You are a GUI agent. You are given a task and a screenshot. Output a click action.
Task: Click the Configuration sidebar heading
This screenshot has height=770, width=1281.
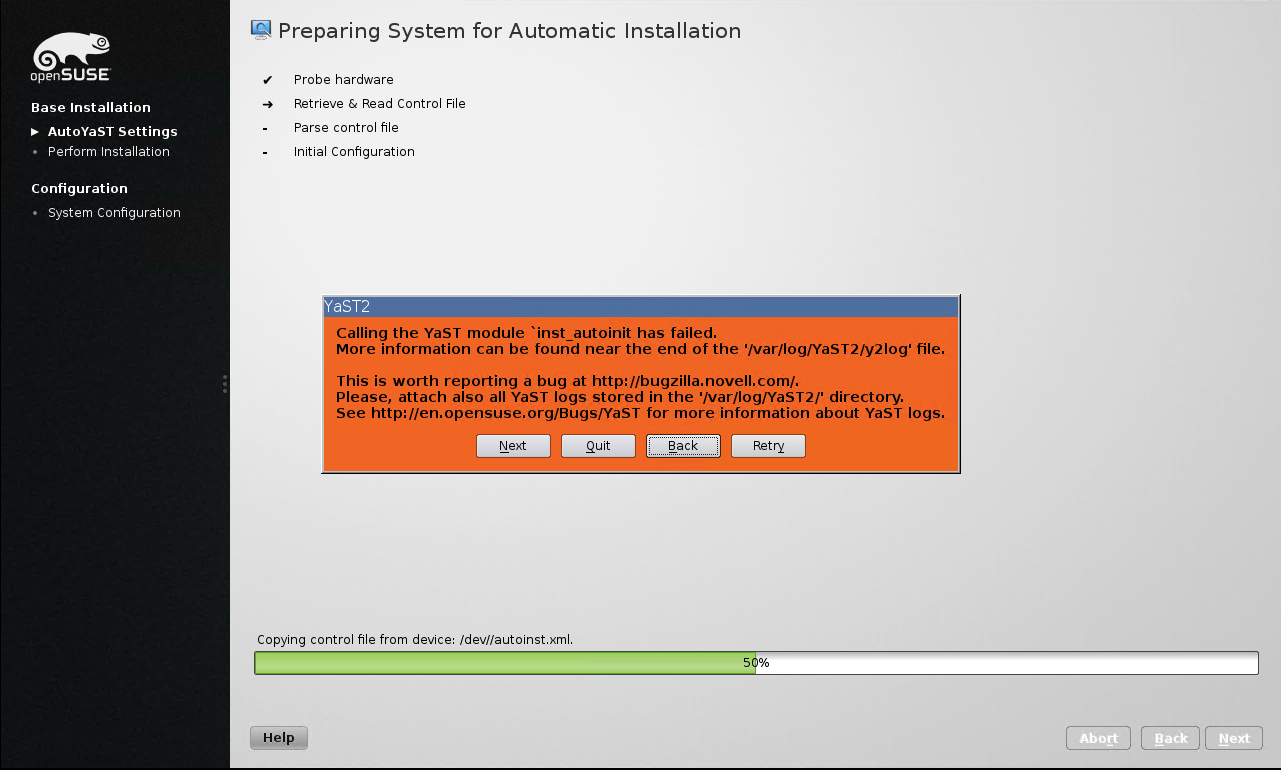[x=79, y=189]
